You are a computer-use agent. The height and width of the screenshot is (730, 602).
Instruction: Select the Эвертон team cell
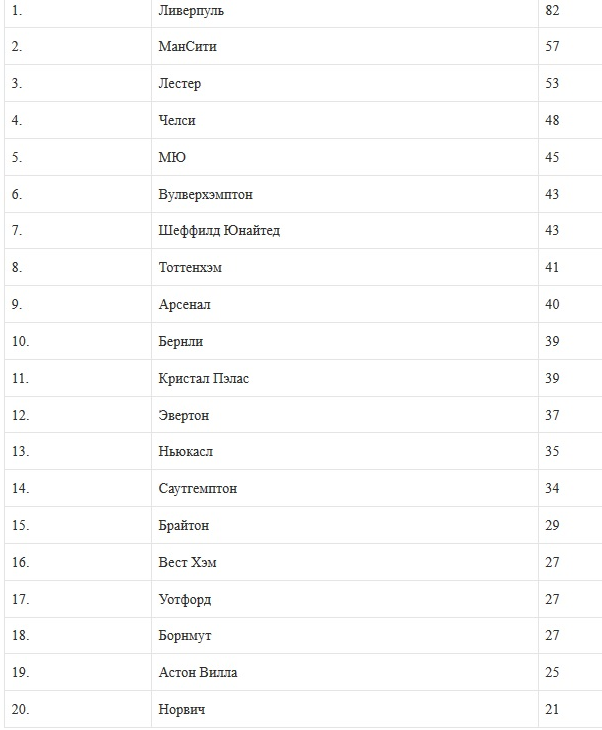[184, 416]
